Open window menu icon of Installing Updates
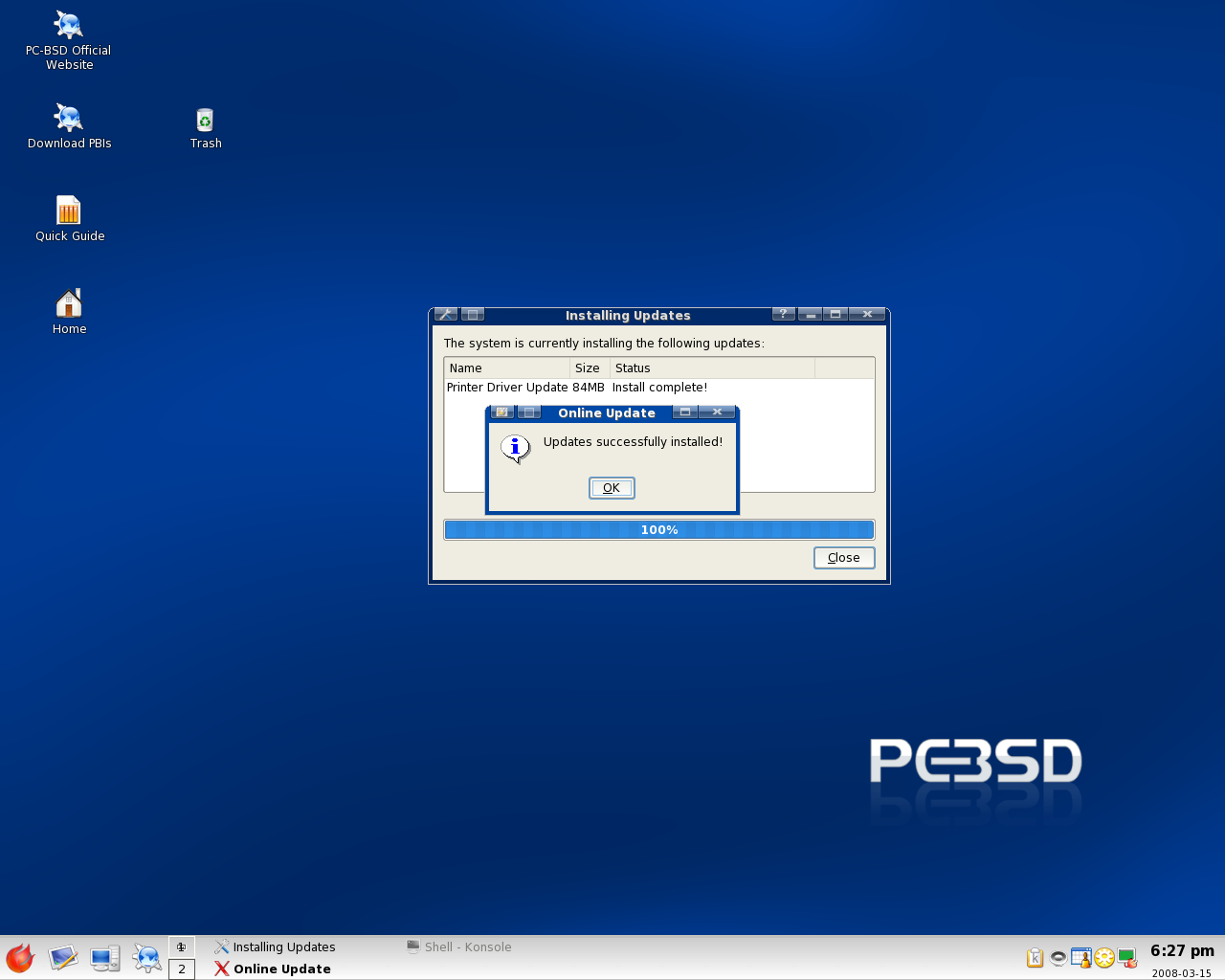This screenshot has width=1225, height=980. pyautogui.click(x=446, y=315)
